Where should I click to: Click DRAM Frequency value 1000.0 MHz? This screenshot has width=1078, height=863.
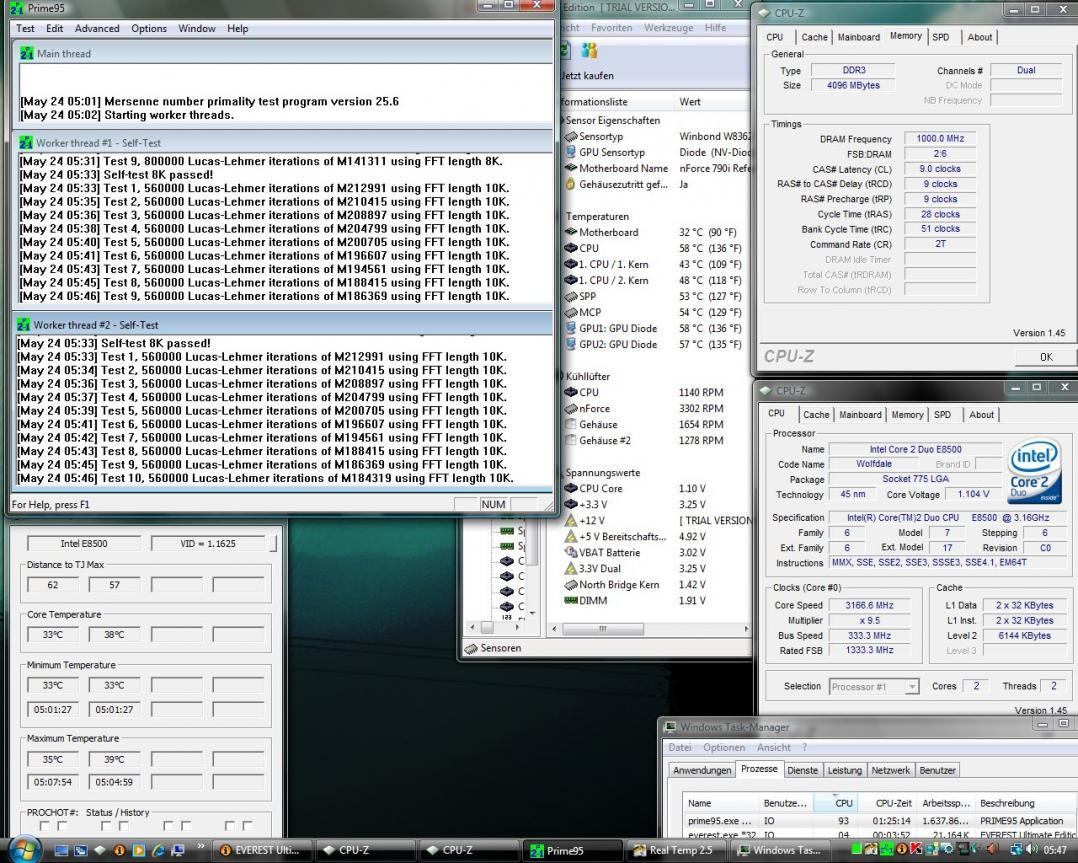(940, 138)
